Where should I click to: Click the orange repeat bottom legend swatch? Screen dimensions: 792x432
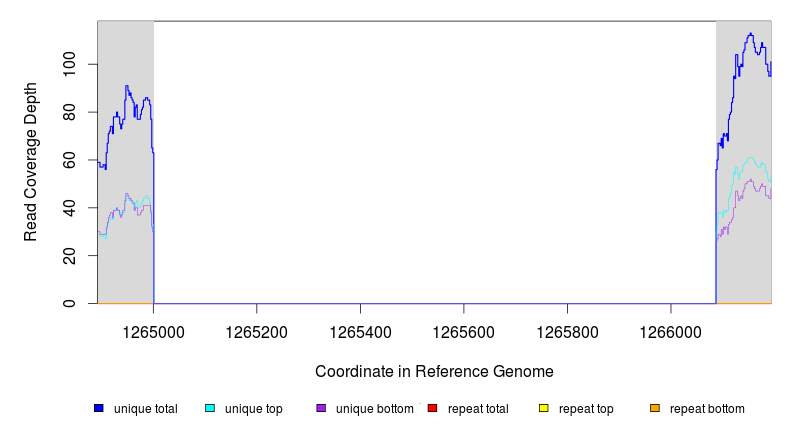pos(655,408)
